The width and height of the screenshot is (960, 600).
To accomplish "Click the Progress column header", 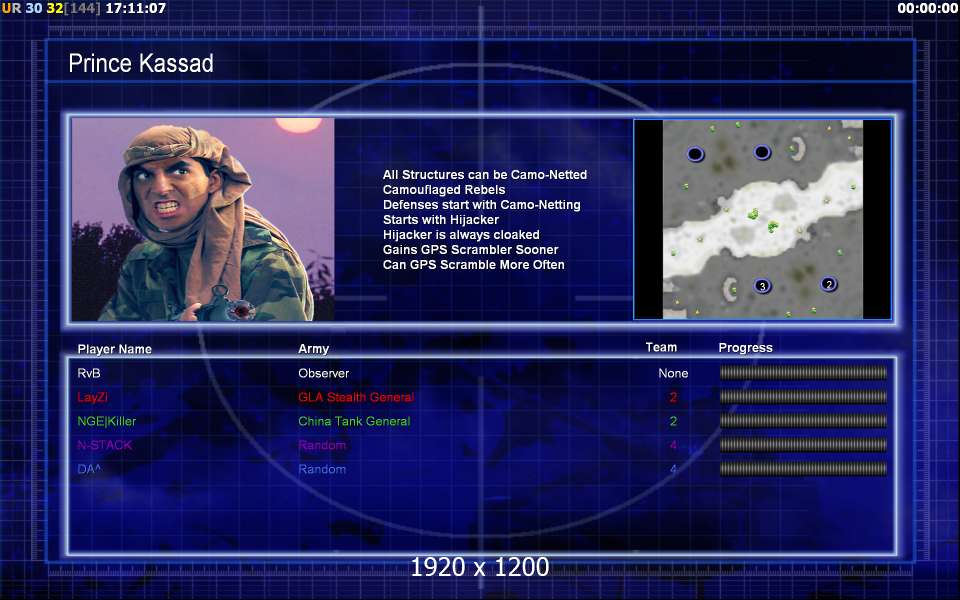I will 745,348.
